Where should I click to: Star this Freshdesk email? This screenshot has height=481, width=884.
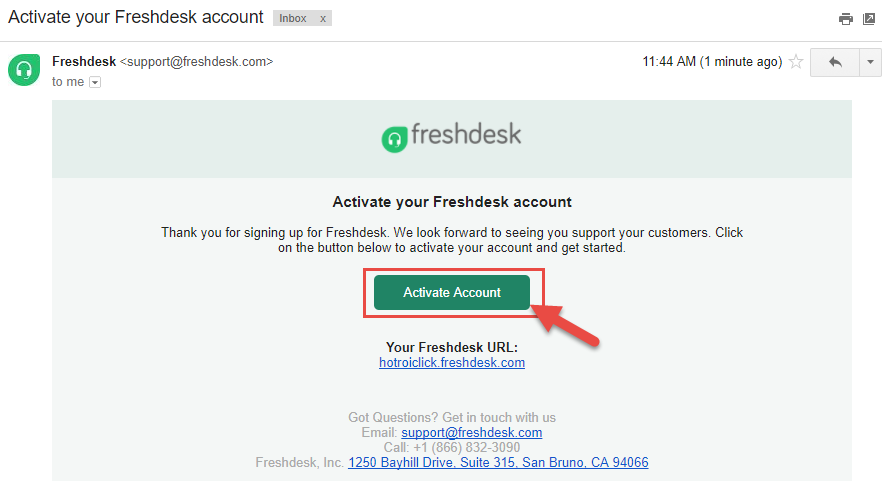coord(795,61)
